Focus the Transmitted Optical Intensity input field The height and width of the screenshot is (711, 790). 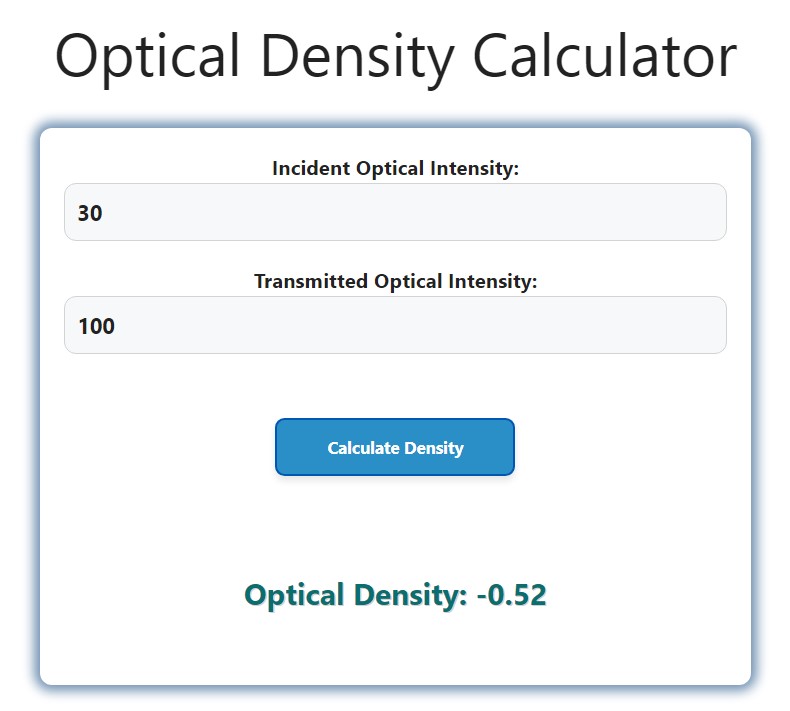pyautogui.click(x=395, y=325)
